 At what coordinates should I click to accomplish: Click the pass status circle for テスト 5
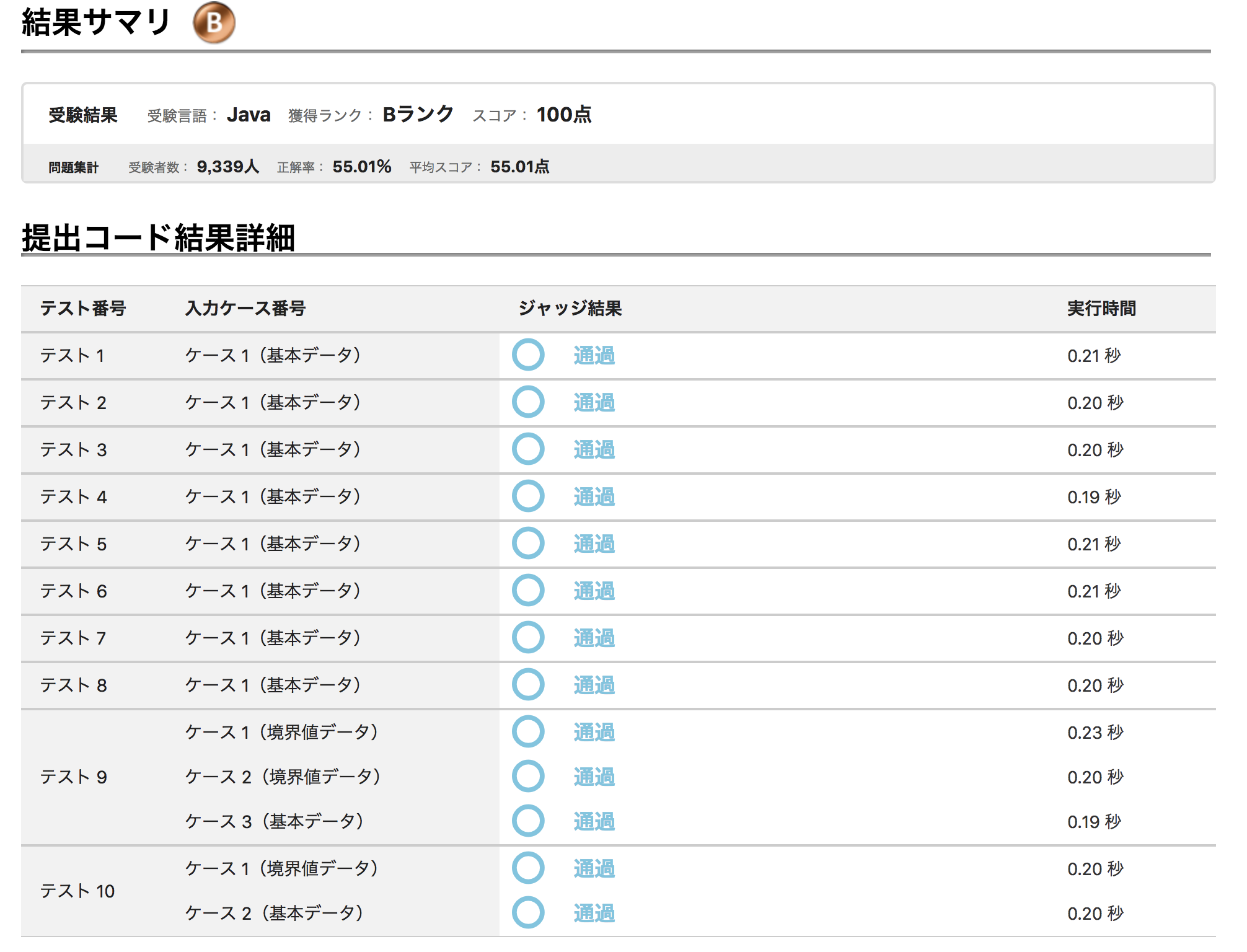(x=530, y=544)
